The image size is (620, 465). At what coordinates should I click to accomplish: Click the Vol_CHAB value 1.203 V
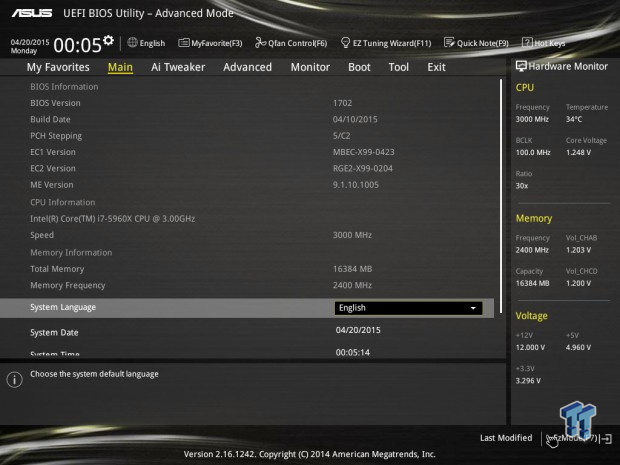tap(578, 250)
